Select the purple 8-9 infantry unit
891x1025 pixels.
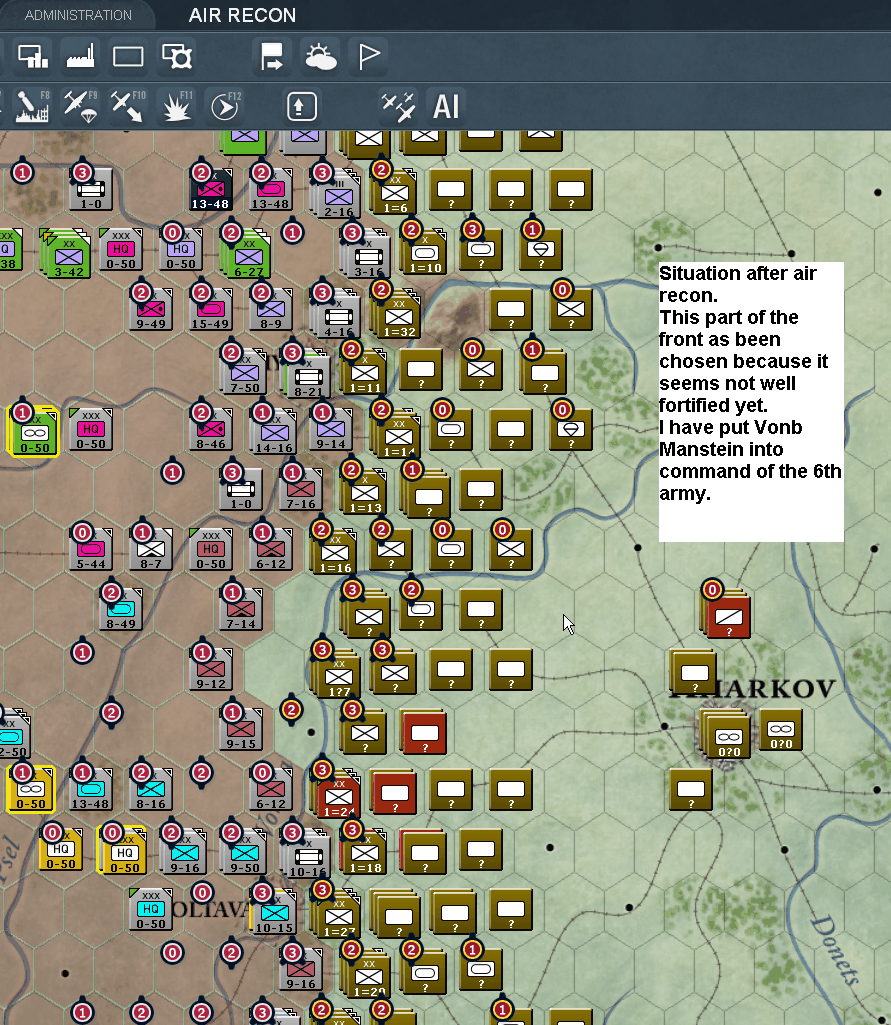[271, 310]
